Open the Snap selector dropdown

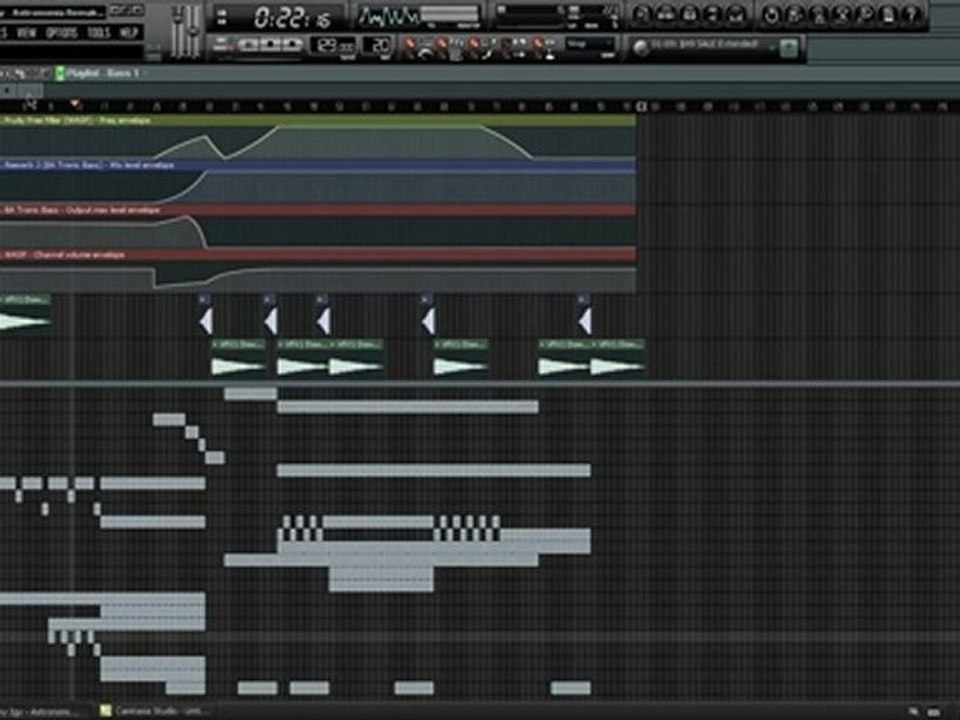pyautogui.click(x=589, y=45)
